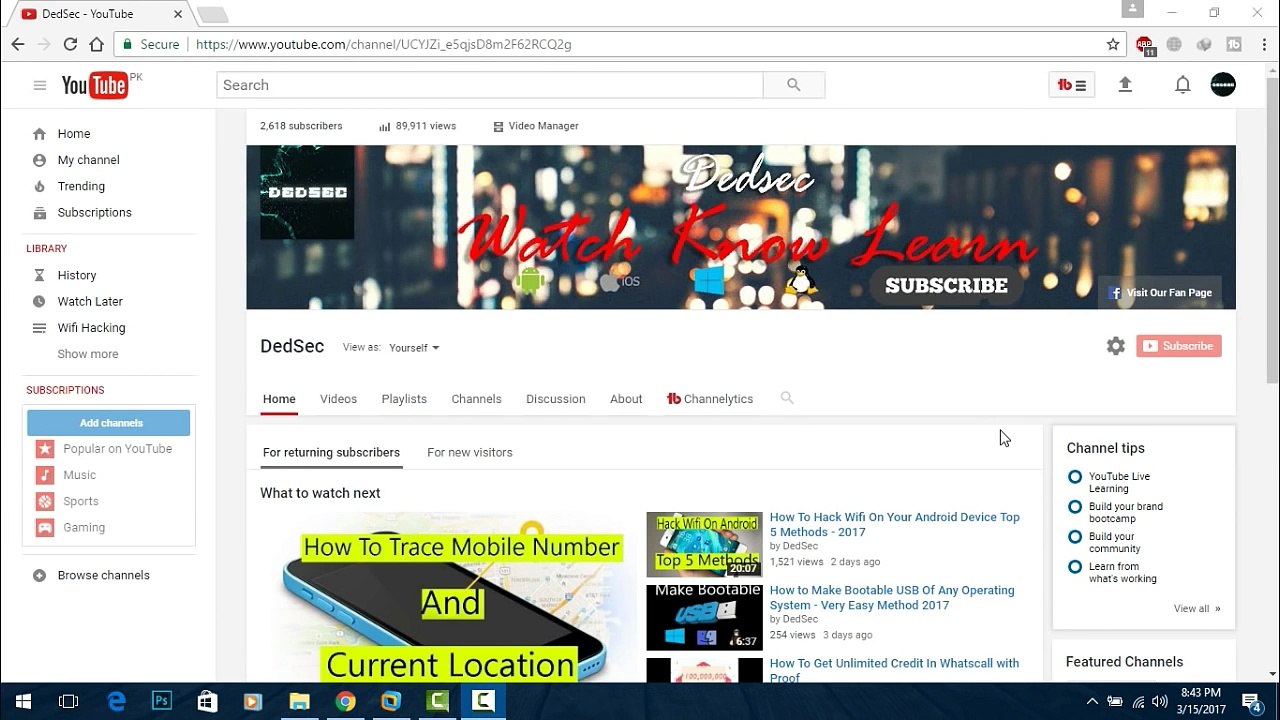This screenshot has height=720, width=1280.
Task: Click the Subscribe button
Action: 1179,346
